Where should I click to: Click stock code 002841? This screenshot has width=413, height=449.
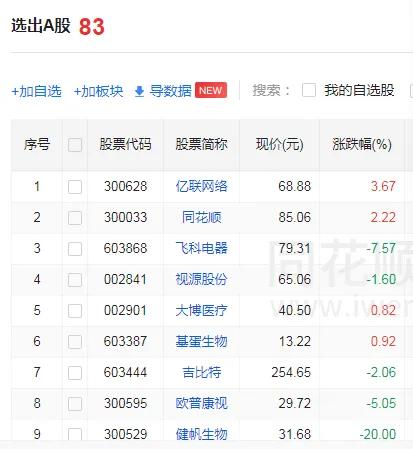[x=125, y=279]
